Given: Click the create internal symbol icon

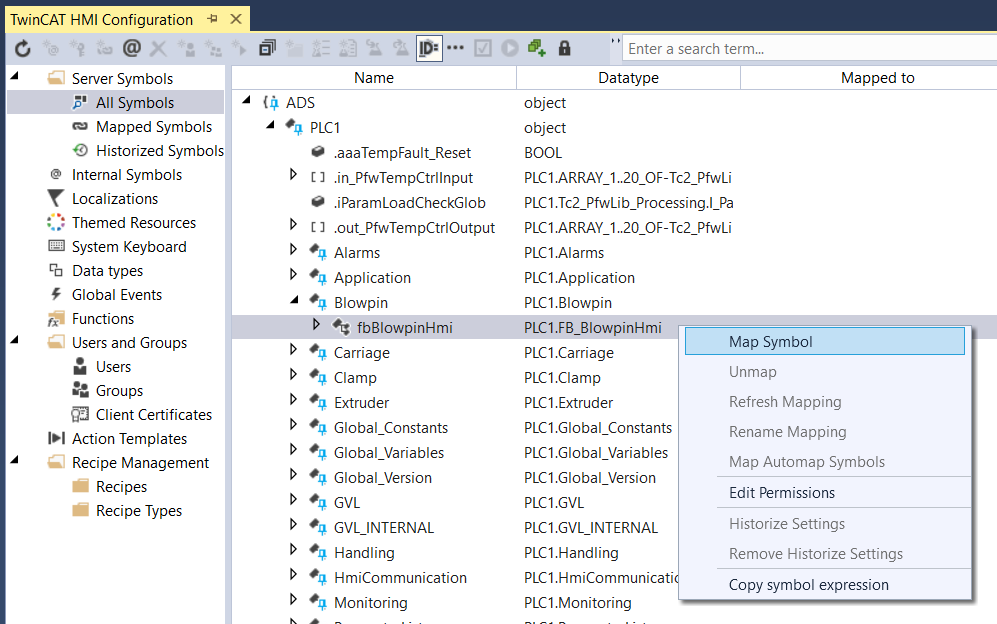Looking at the screenshot, I should tap(50, 48).
